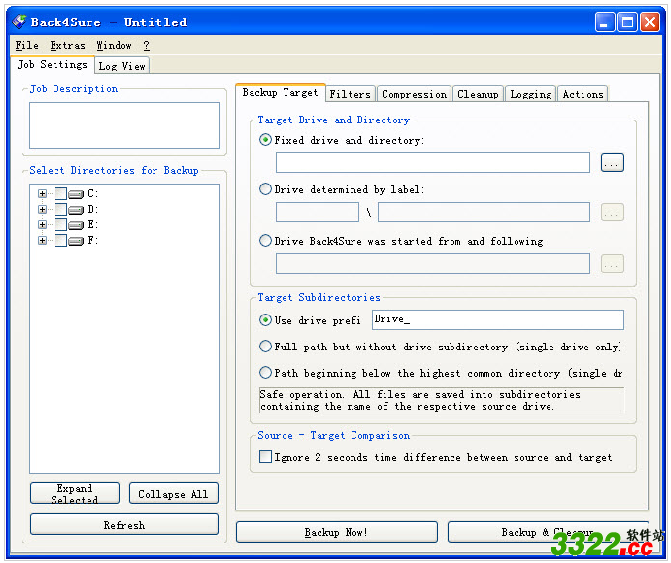Minimize the Back4Sure window
This screenshot has width=671, height=563.
pos(605,22)
